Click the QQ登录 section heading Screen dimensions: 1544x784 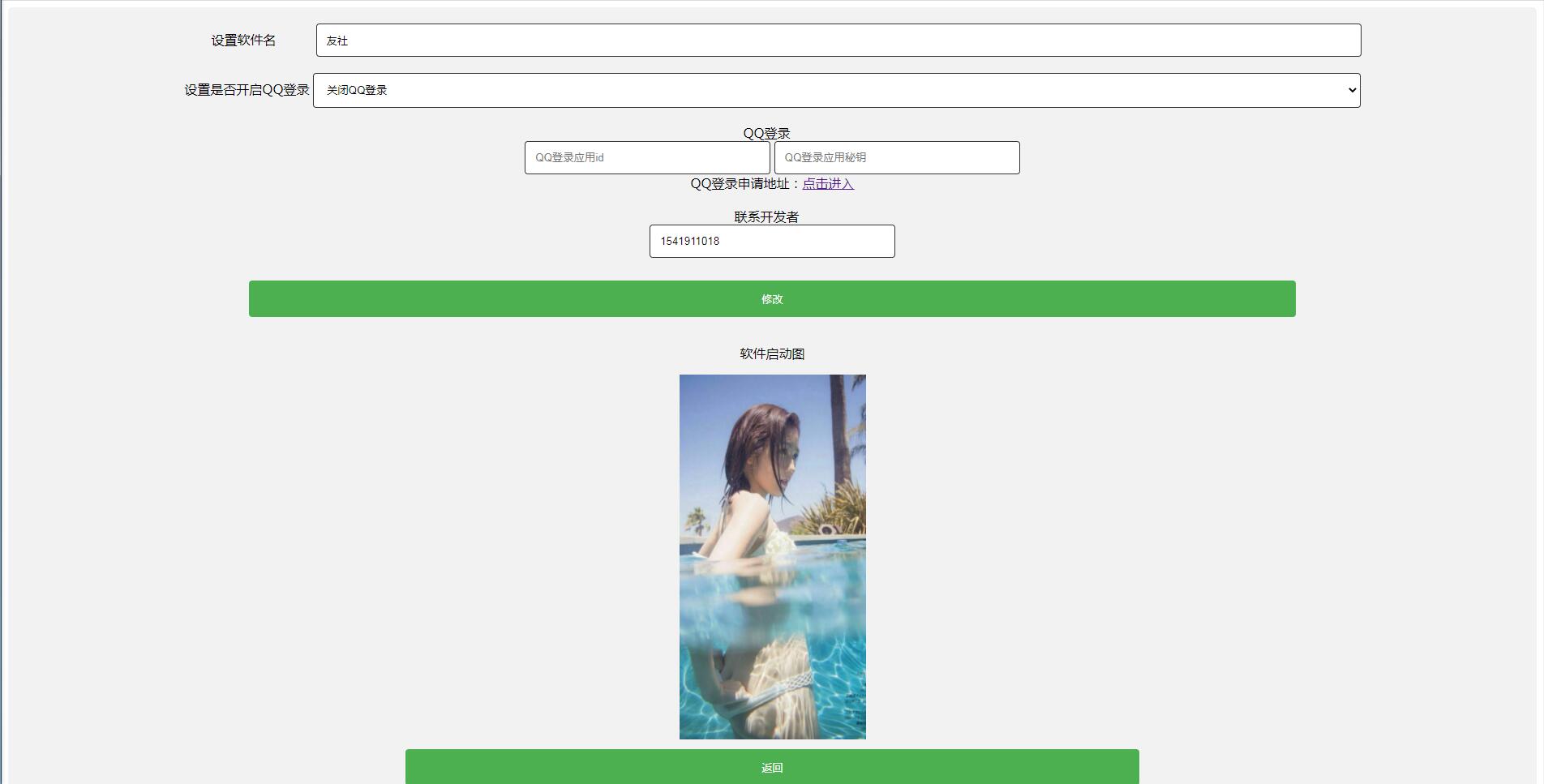766,133
